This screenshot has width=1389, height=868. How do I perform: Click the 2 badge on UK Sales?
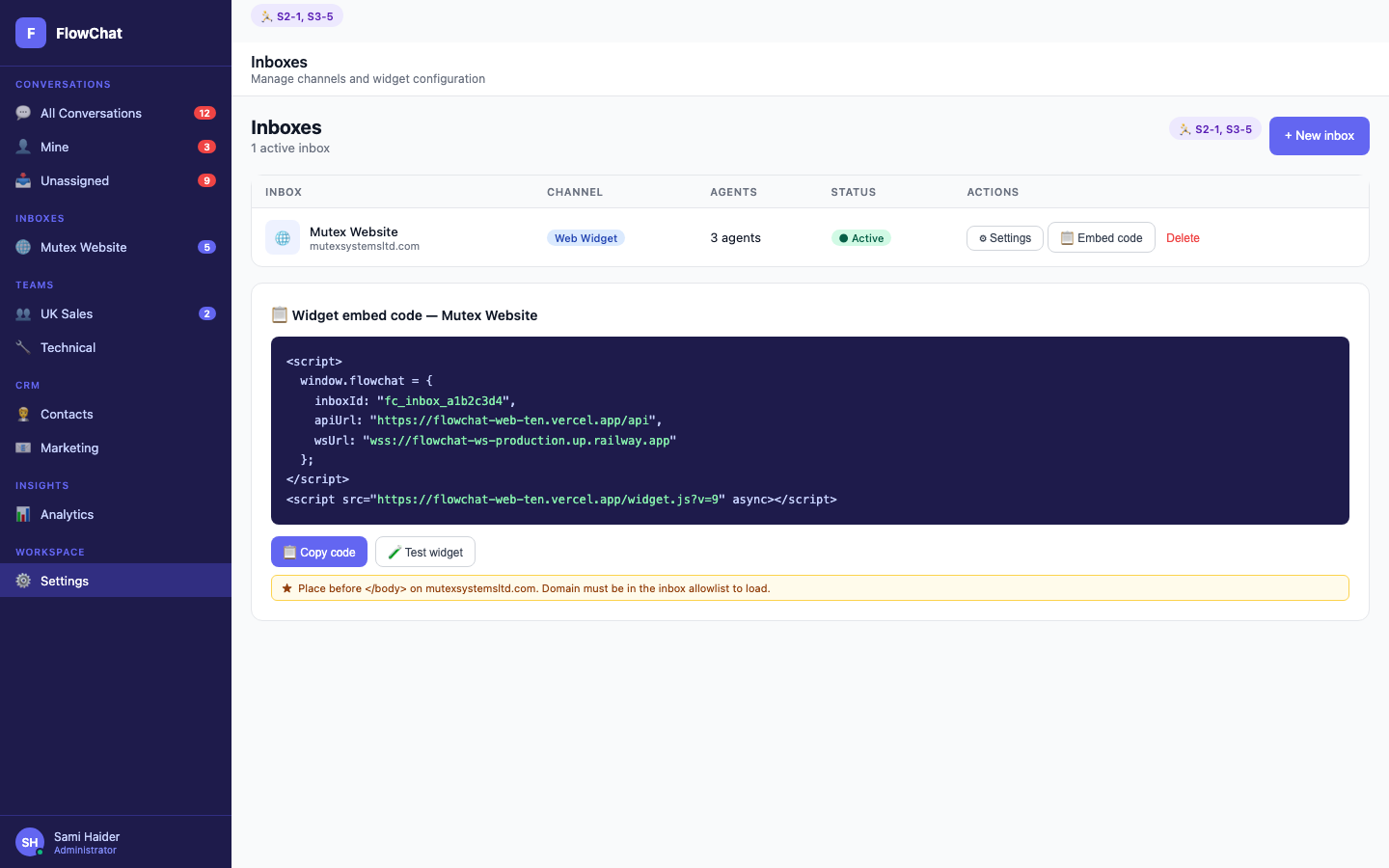[x=206, y=313]
